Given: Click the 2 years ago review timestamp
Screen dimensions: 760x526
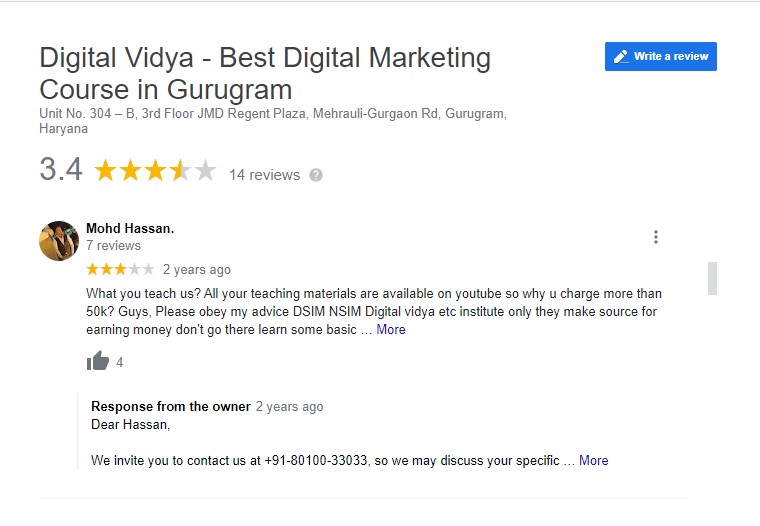Looking at the screenshot, I should click(197, 270).
